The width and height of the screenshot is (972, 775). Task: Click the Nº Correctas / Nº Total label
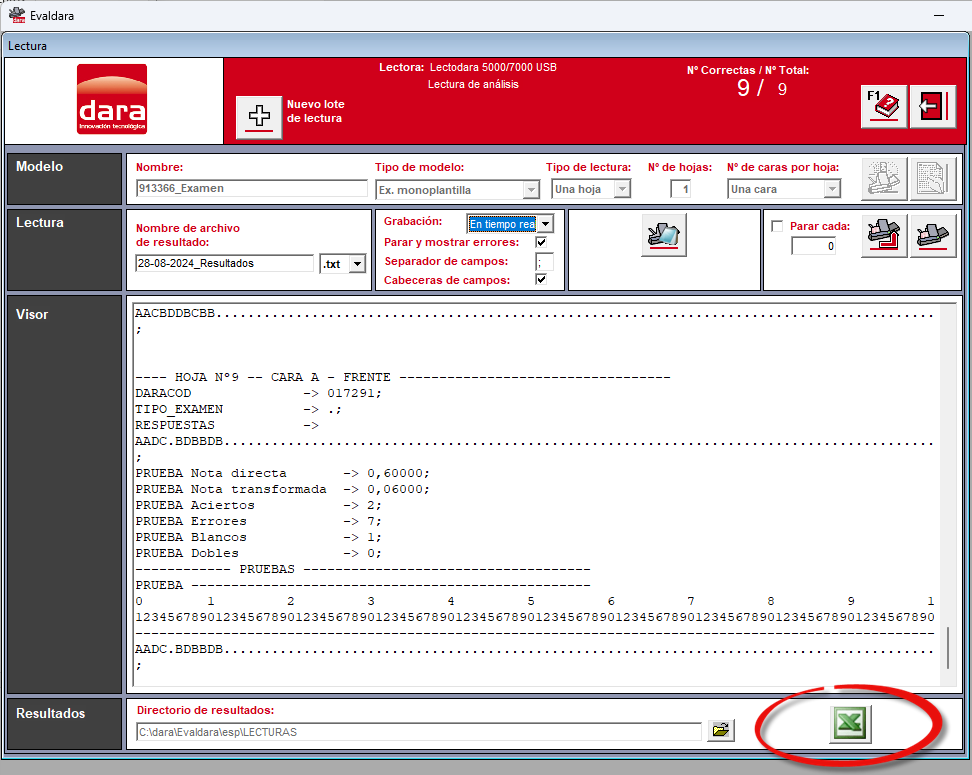coord(748,70)
